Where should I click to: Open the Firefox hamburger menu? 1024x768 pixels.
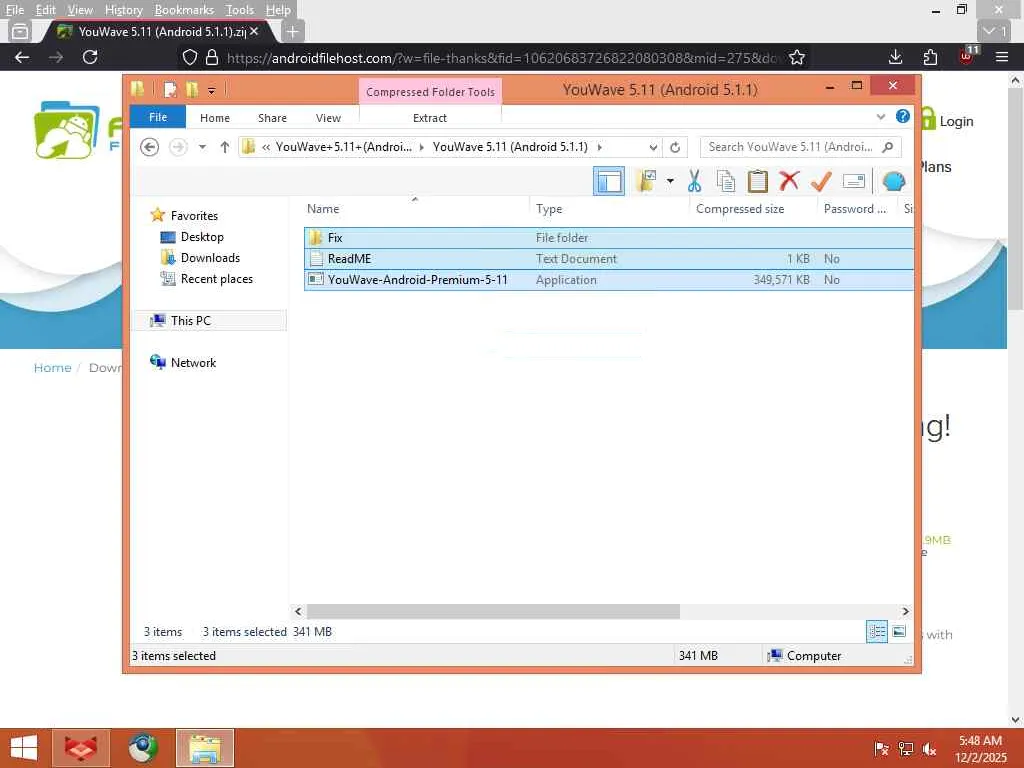pos(1002,57)
